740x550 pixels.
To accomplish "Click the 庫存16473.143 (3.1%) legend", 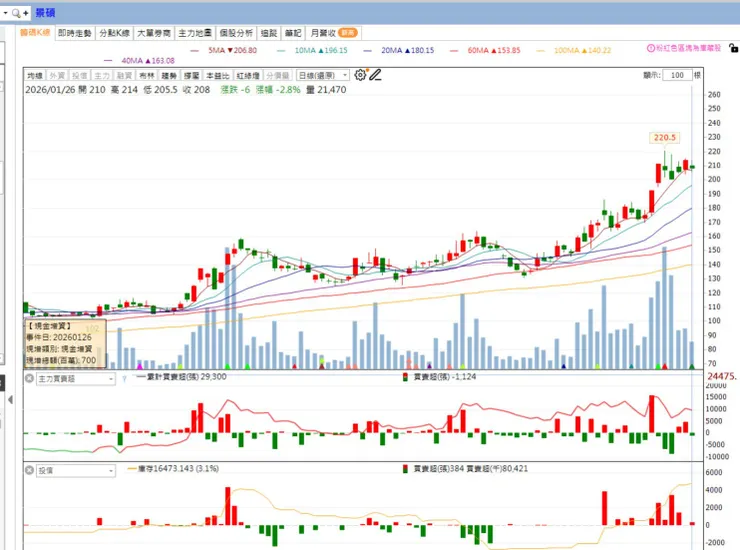I will pos(173,468).
